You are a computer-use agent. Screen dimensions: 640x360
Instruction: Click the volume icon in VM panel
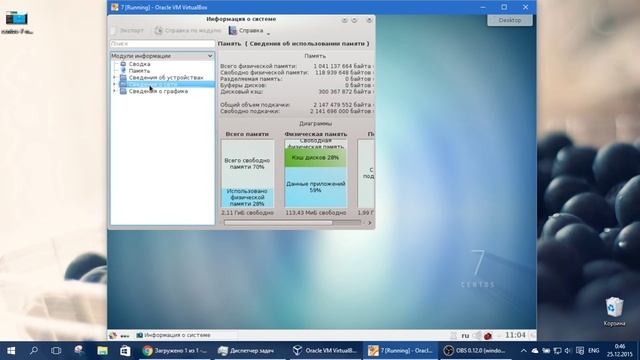coord(477,336)
